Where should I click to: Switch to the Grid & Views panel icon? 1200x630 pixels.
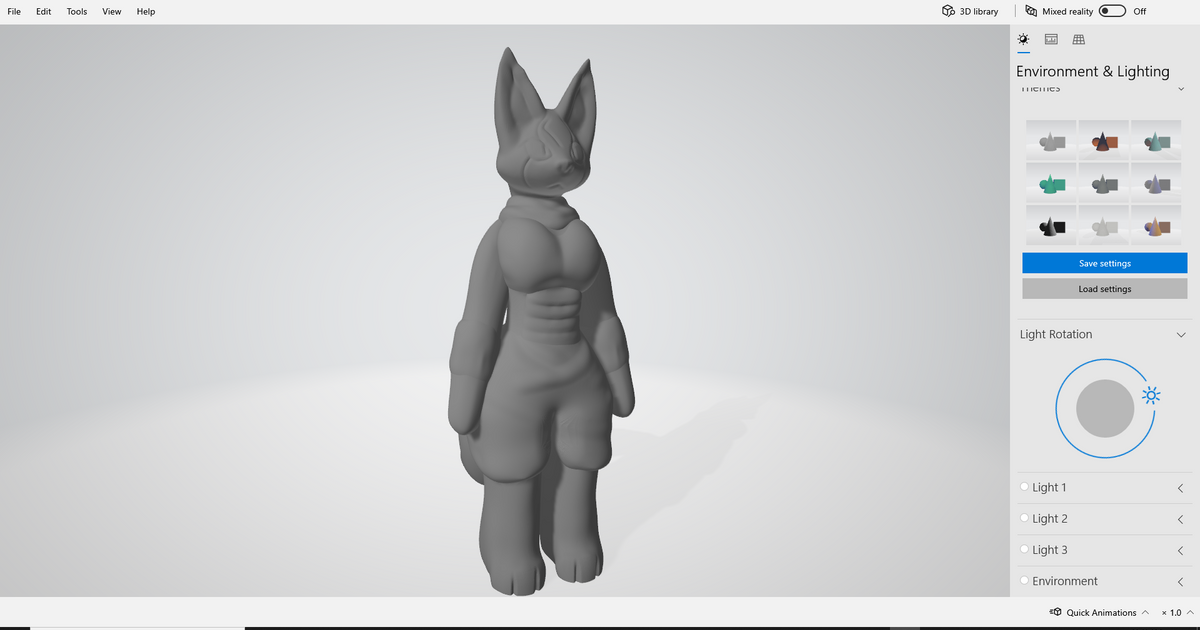(1078, 39)
